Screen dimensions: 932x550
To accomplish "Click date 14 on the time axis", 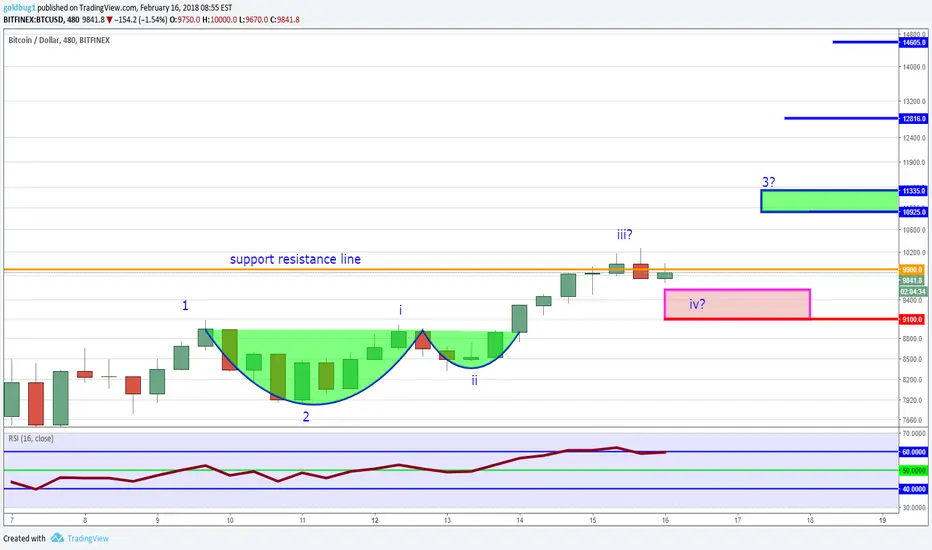I will pos(519,520).
